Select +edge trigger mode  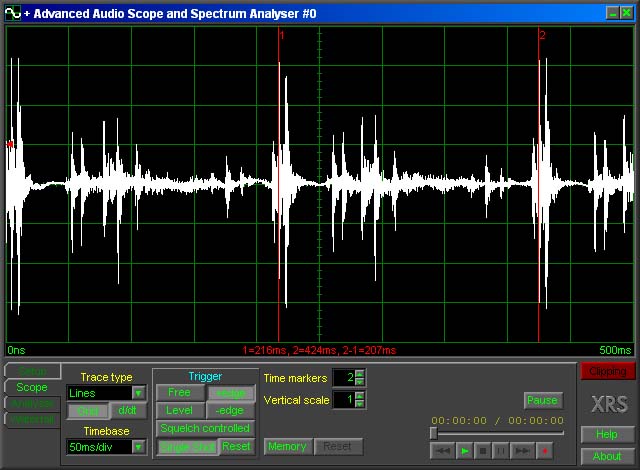pyautogui.click(x=231, y=393)
